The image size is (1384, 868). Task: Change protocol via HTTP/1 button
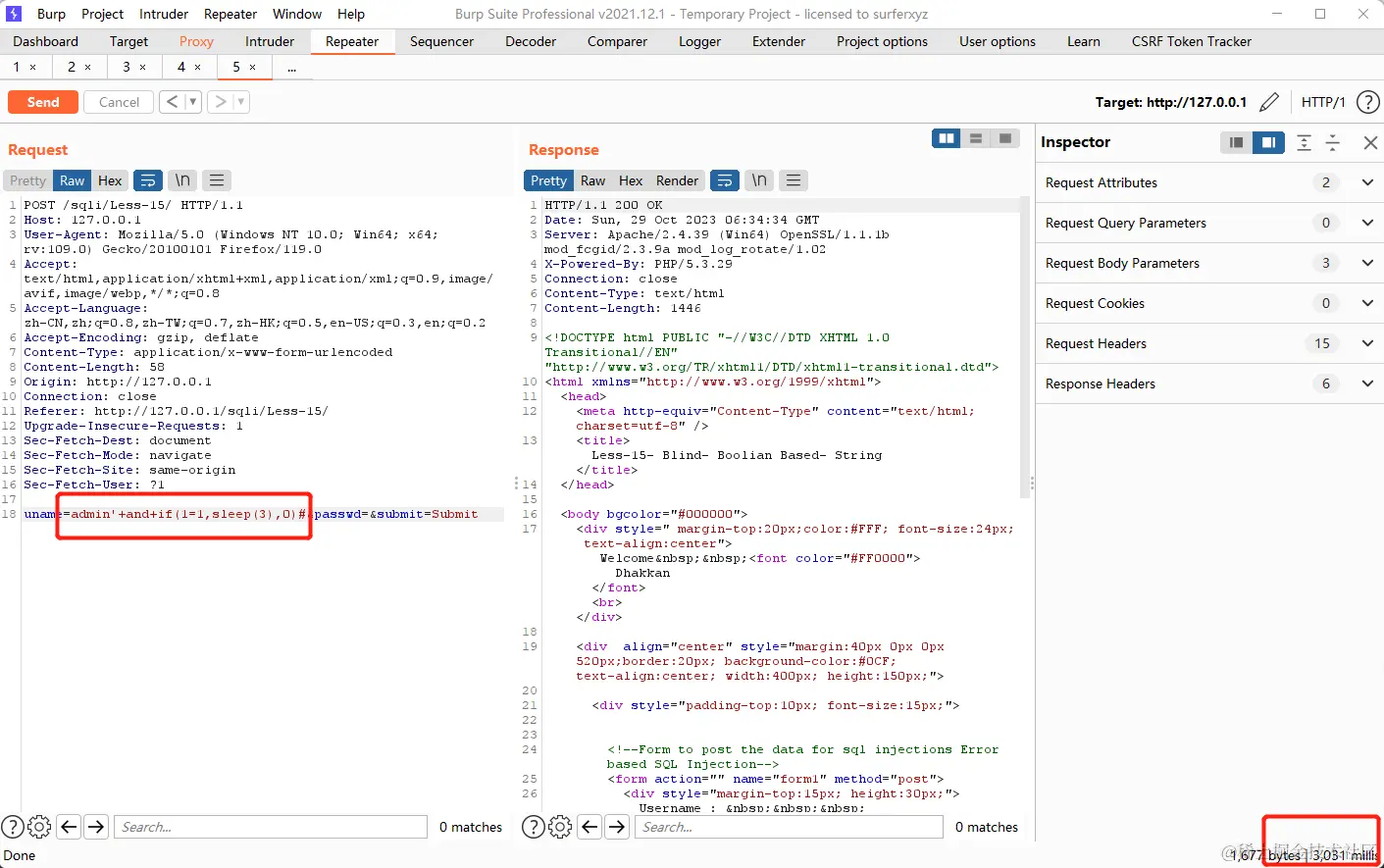(x=1323, y=102)
